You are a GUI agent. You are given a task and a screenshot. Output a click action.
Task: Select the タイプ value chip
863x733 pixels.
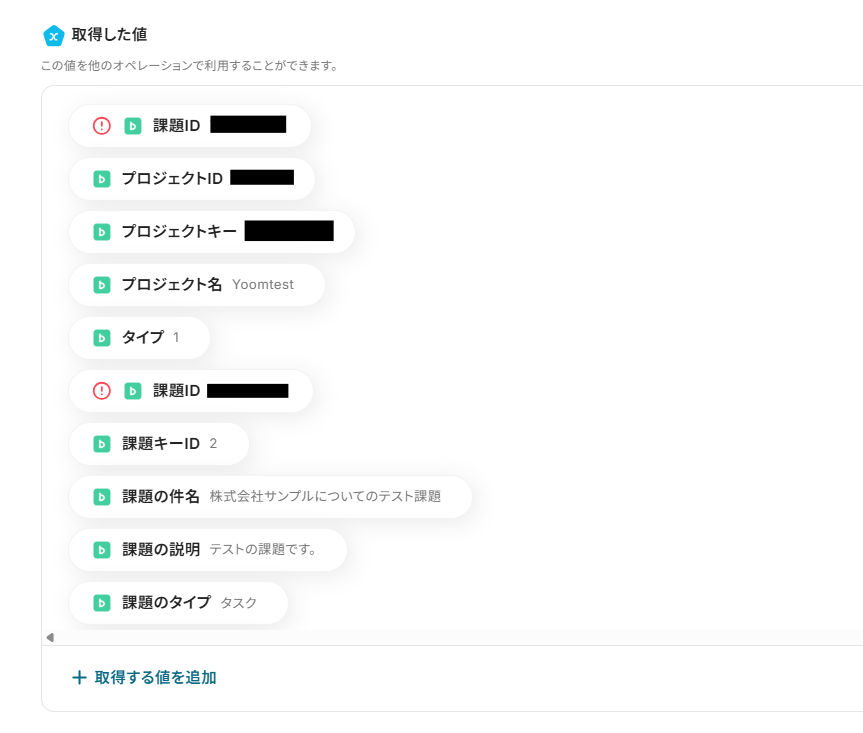click(x=139, y=338)
